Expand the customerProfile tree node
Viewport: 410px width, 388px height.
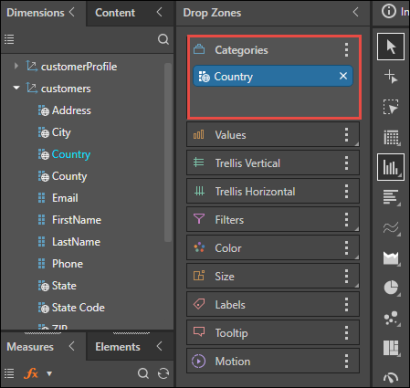pyautogui.click(x=16, y=66)
